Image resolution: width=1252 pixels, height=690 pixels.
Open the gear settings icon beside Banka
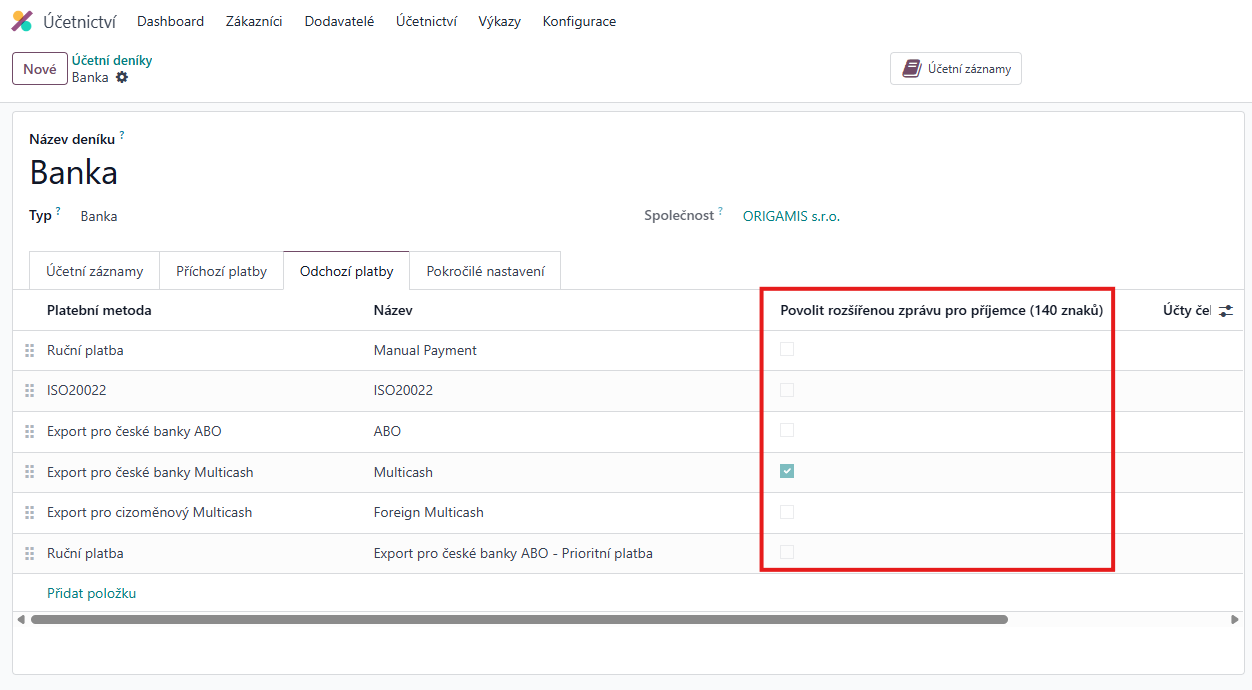pyautogui.click(x=122, y=77)
